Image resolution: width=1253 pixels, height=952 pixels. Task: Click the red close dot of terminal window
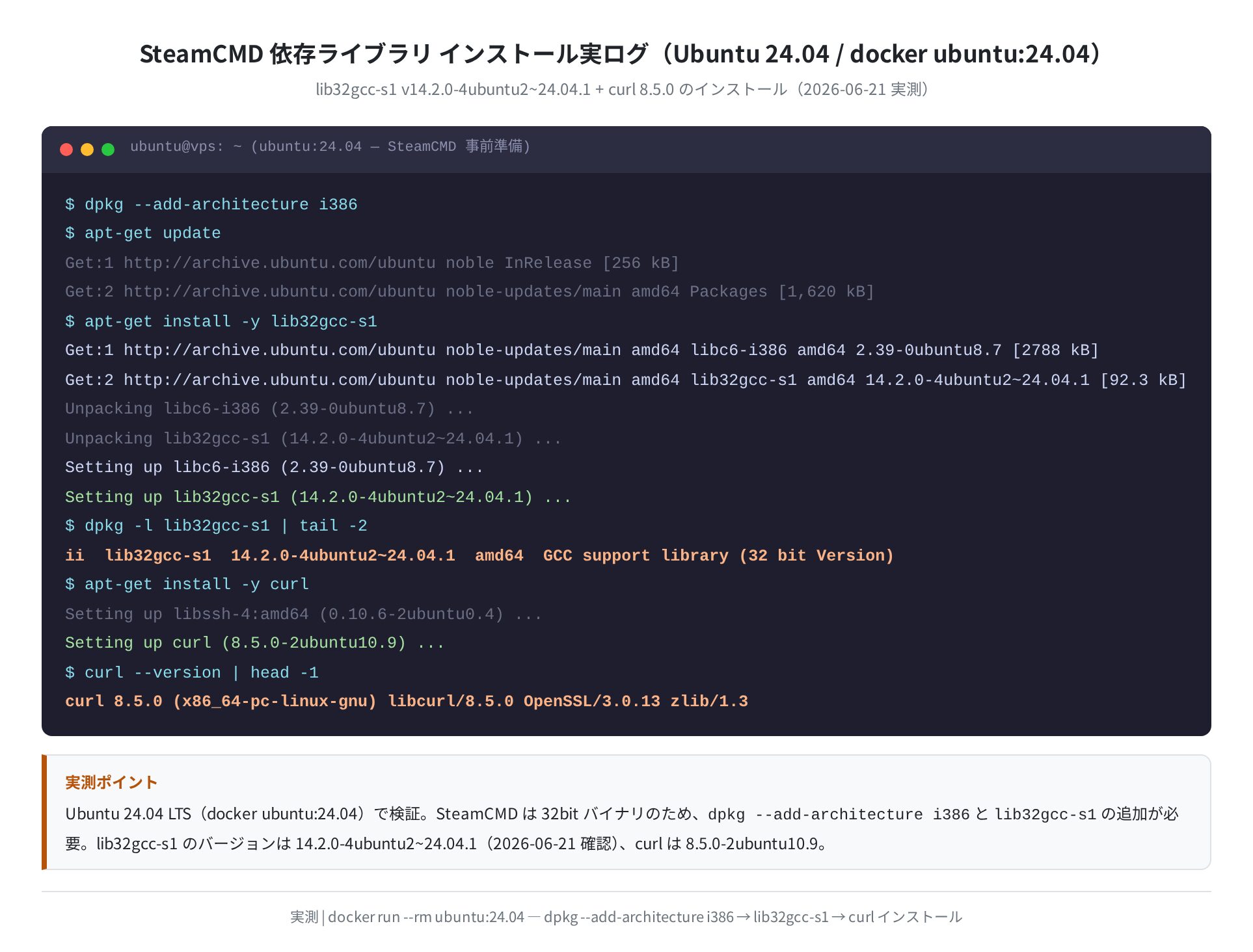click(x=66, y=150)
